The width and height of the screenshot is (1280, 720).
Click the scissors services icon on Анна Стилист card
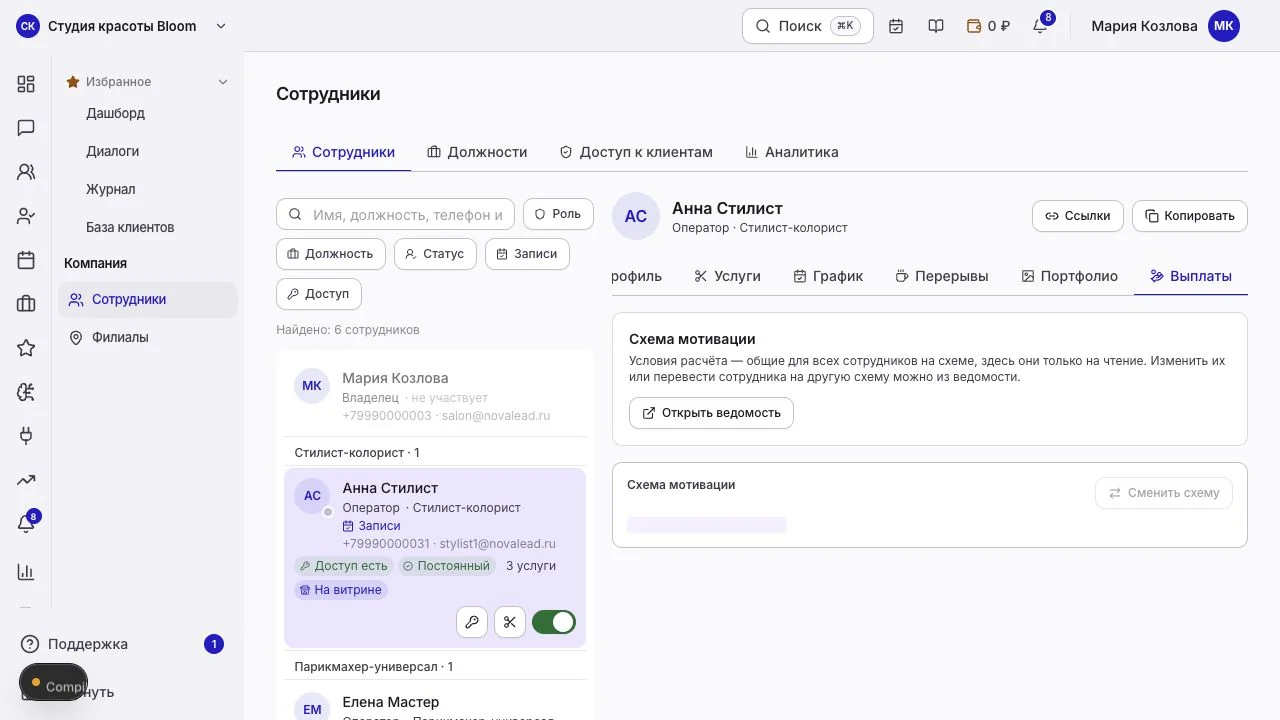510,622
